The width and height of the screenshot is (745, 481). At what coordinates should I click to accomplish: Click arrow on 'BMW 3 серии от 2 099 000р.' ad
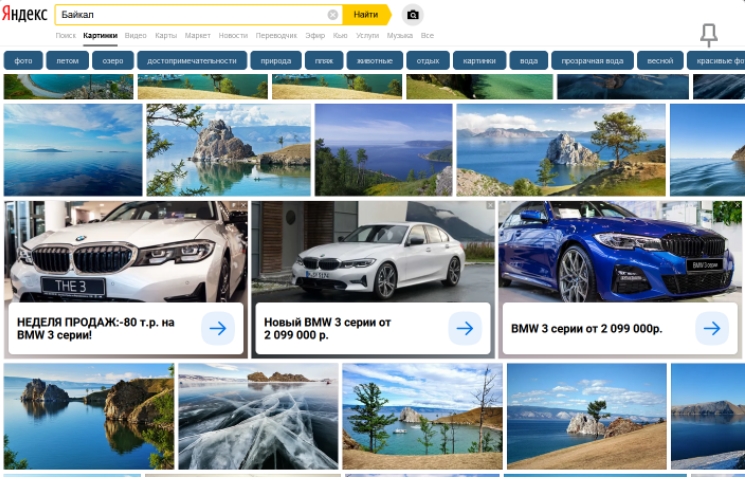click(x=711, y=328)
